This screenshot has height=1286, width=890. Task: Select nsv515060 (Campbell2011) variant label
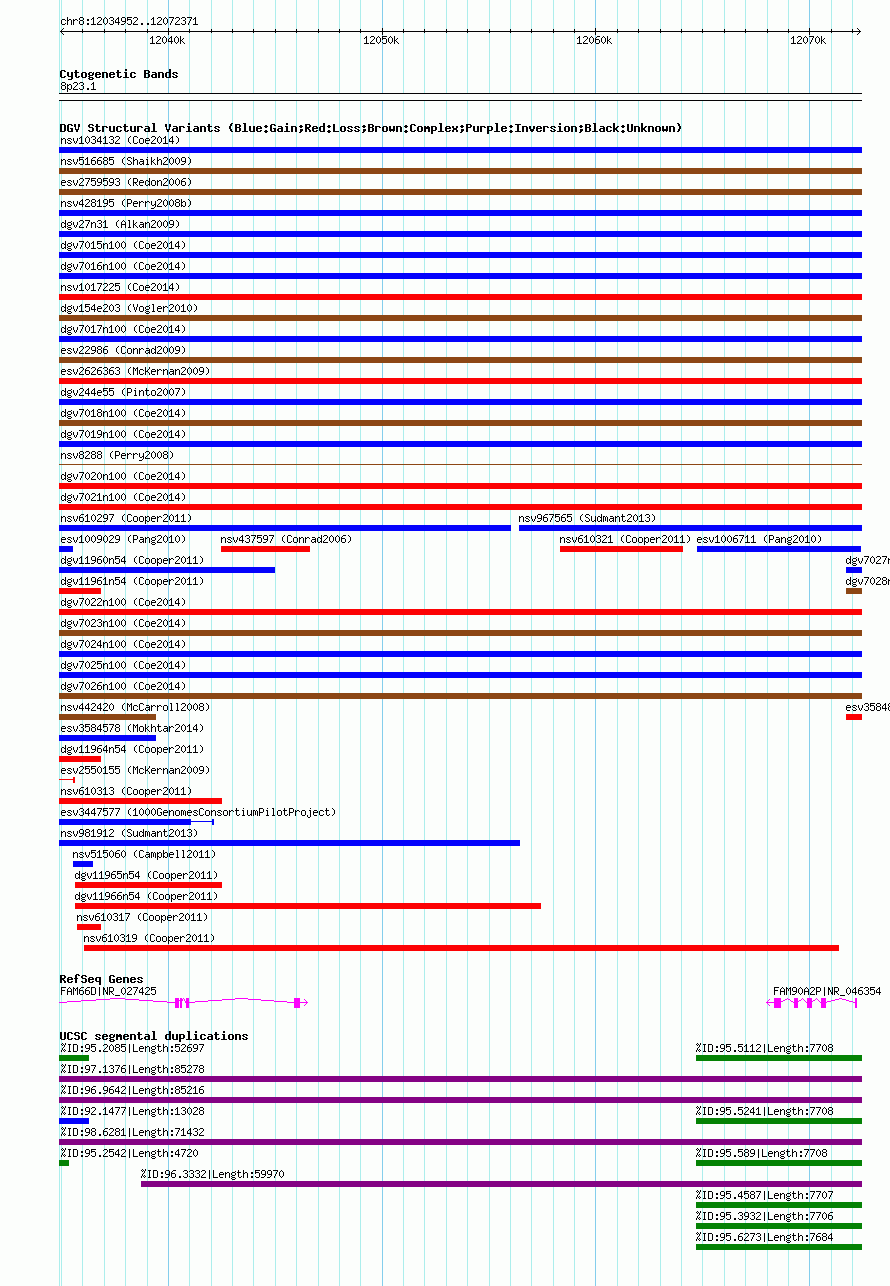point(144,854)
